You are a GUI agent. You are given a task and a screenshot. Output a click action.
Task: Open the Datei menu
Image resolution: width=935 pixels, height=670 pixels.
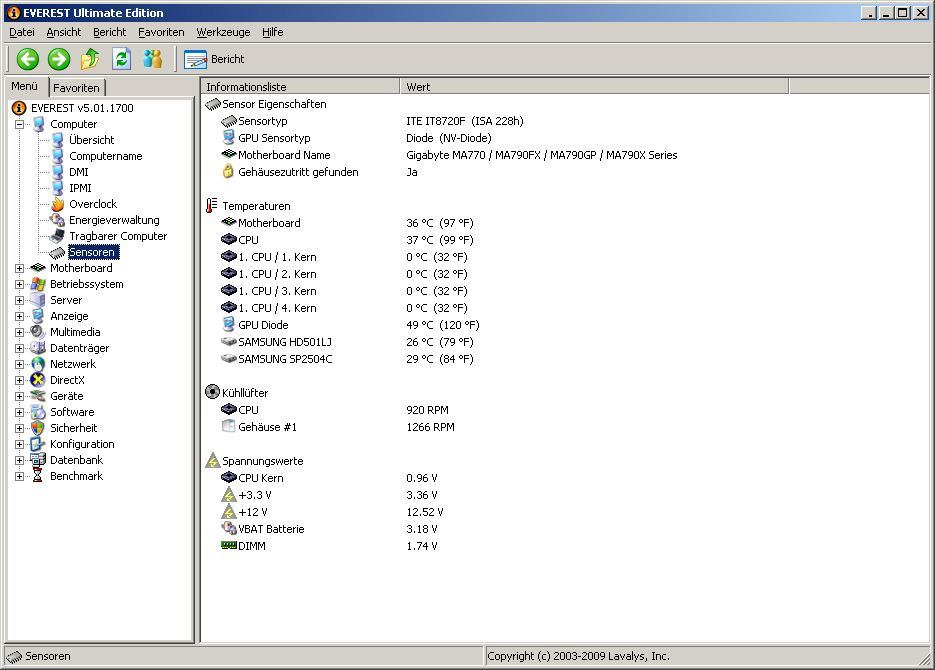point(22,32)
